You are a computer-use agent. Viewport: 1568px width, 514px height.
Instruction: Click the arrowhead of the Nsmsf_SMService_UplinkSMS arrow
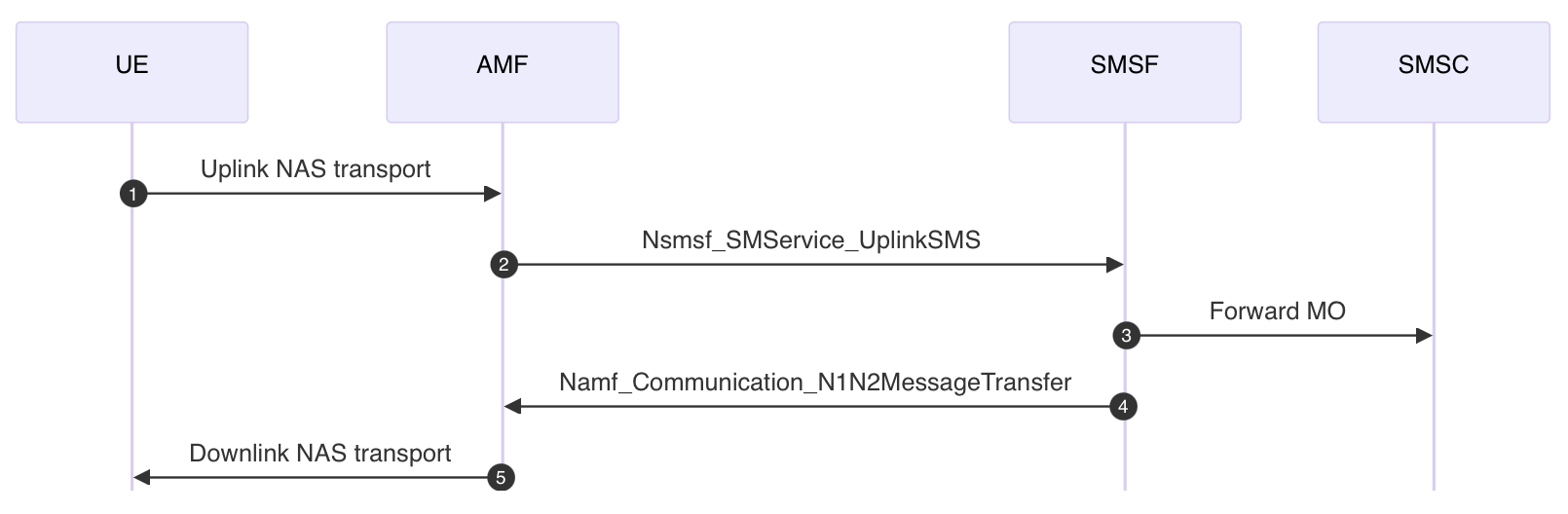1115,265
